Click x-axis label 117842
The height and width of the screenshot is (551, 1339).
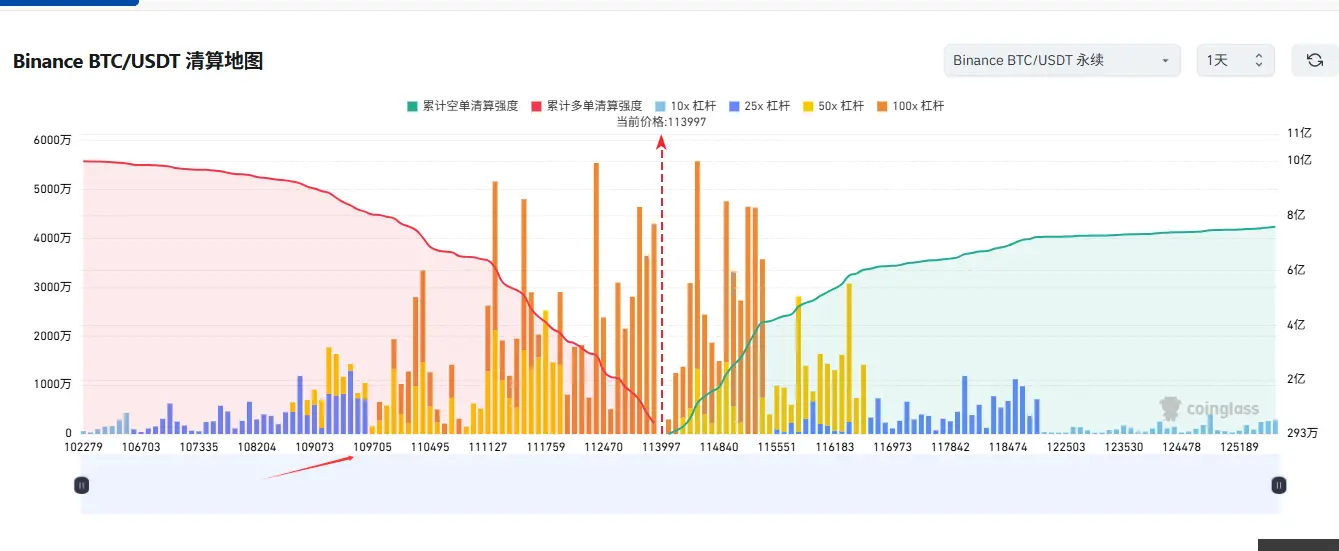coord(951,447)
